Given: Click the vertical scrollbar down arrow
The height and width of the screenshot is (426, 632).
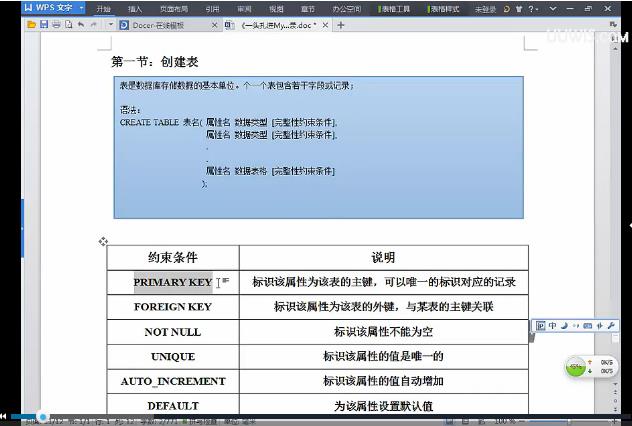Looking at the screenshot, I should pyautogui.click(x=615, y=384).
